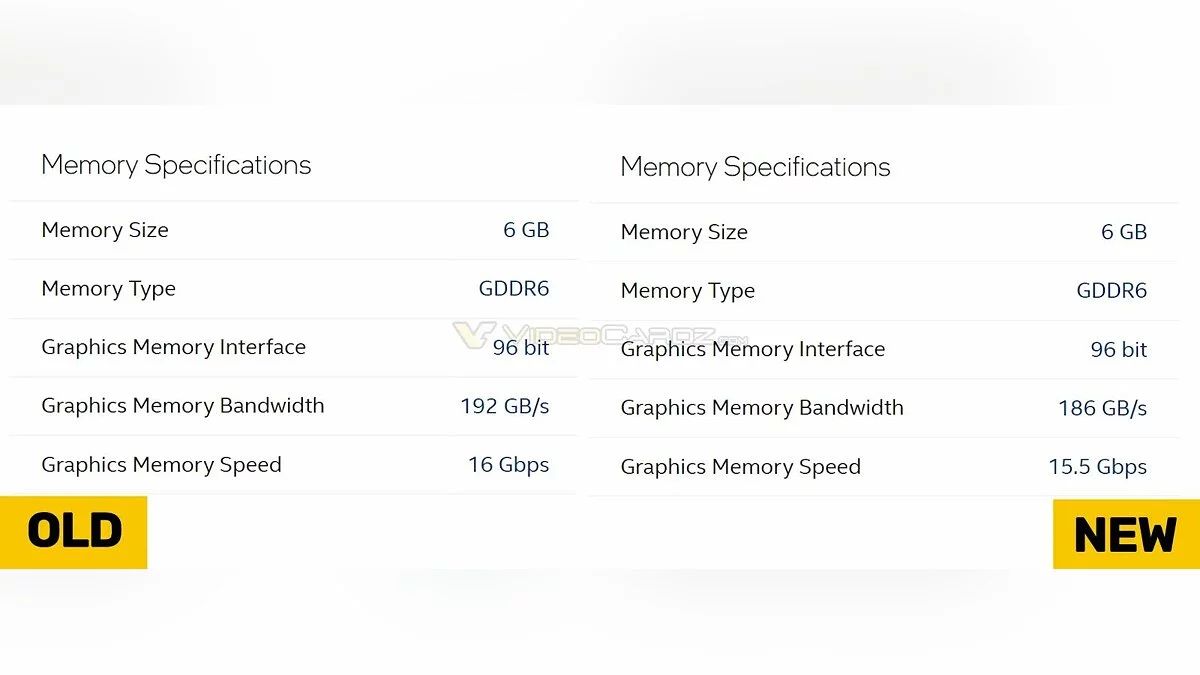
Task: Click 96 bit value in new specs
Action: coord(1118,350)
